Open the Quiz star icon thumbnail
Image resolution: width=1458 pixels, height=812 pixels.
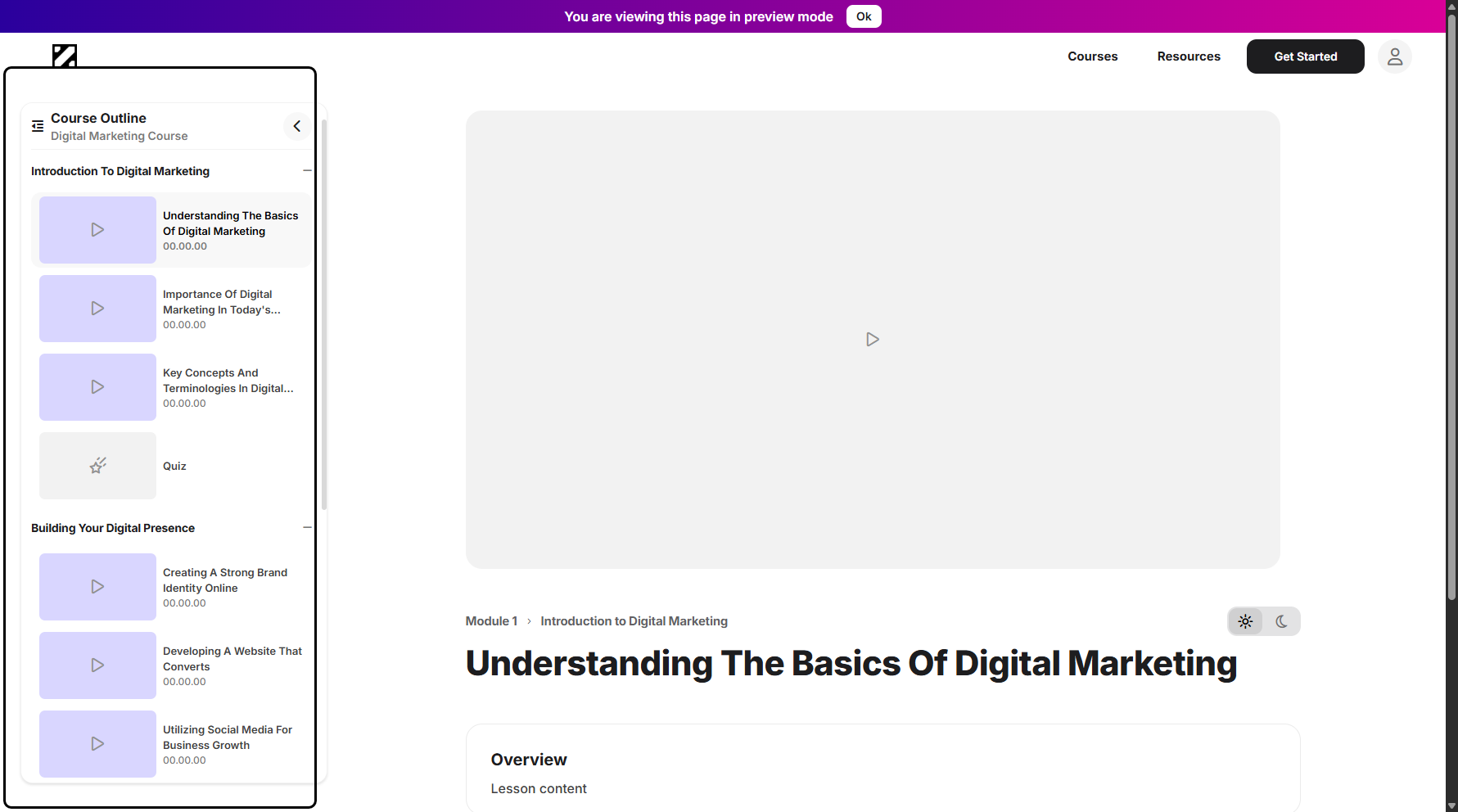coord(97,466)
